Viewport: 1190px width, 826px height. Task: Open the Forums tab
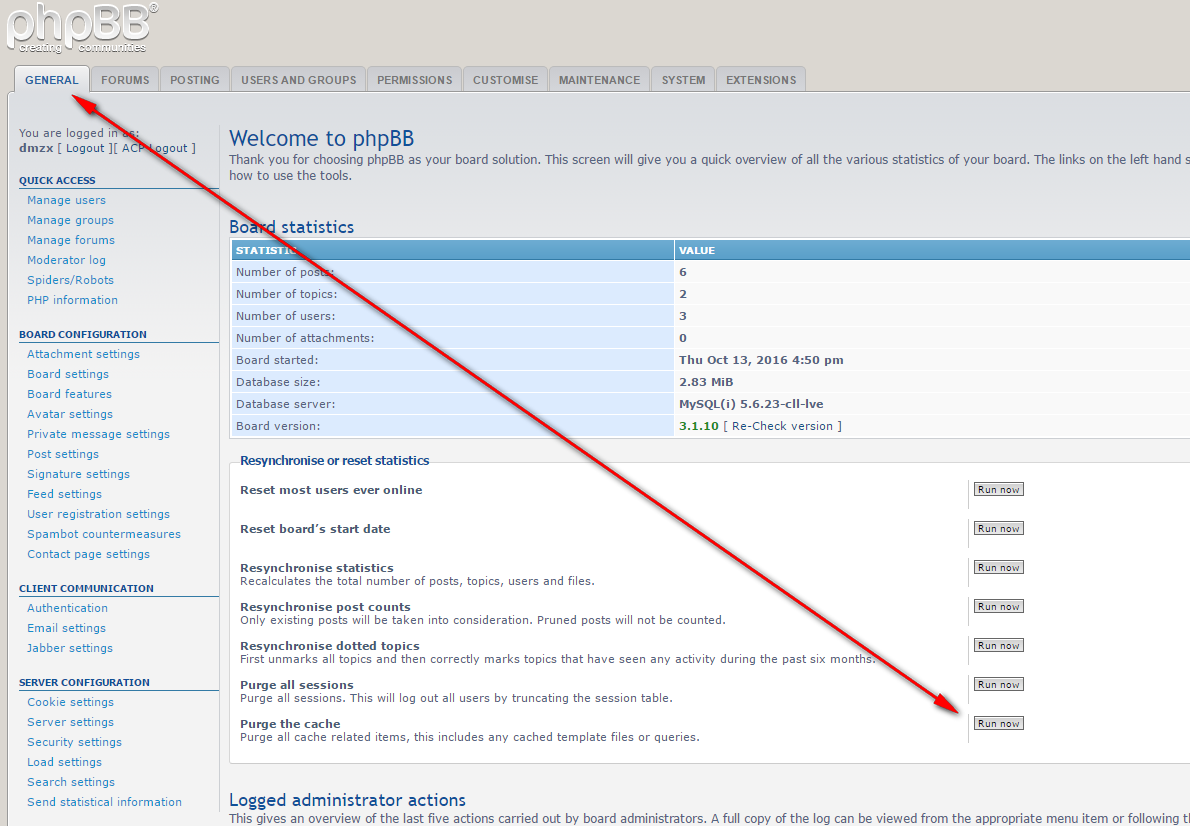(x=125, y=80)
